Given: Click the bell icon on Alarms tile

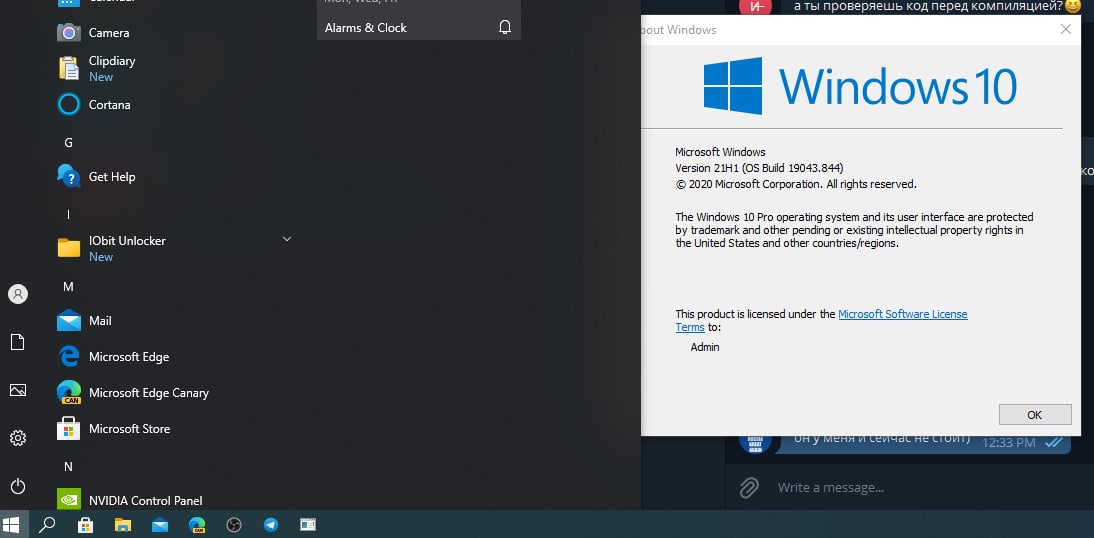Looking at the screenshot, I should [505, 27].
